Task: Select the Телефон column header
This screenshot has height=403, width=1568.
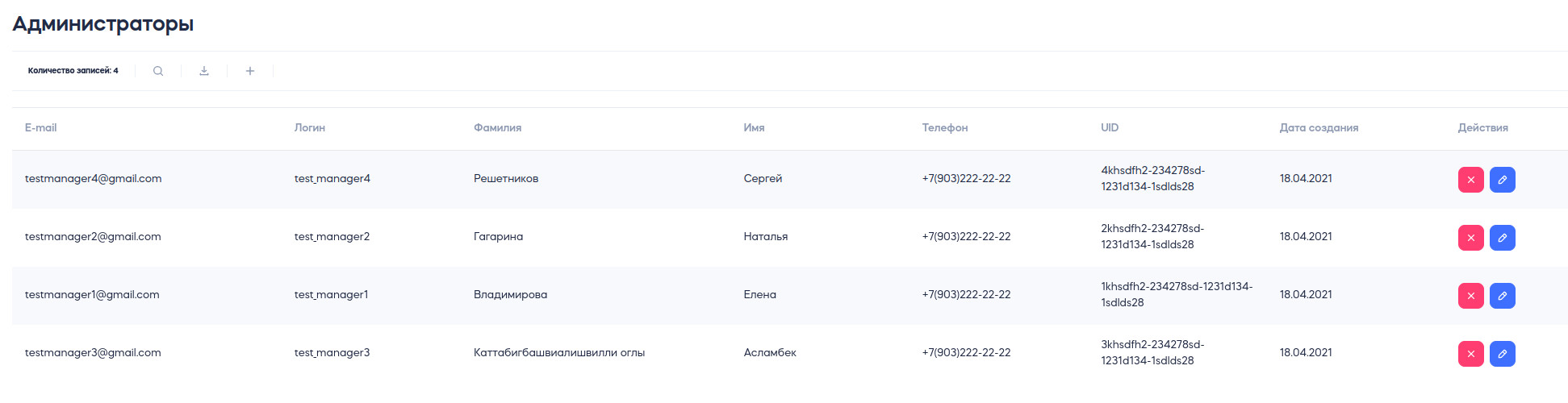Action: coord(945,127)
